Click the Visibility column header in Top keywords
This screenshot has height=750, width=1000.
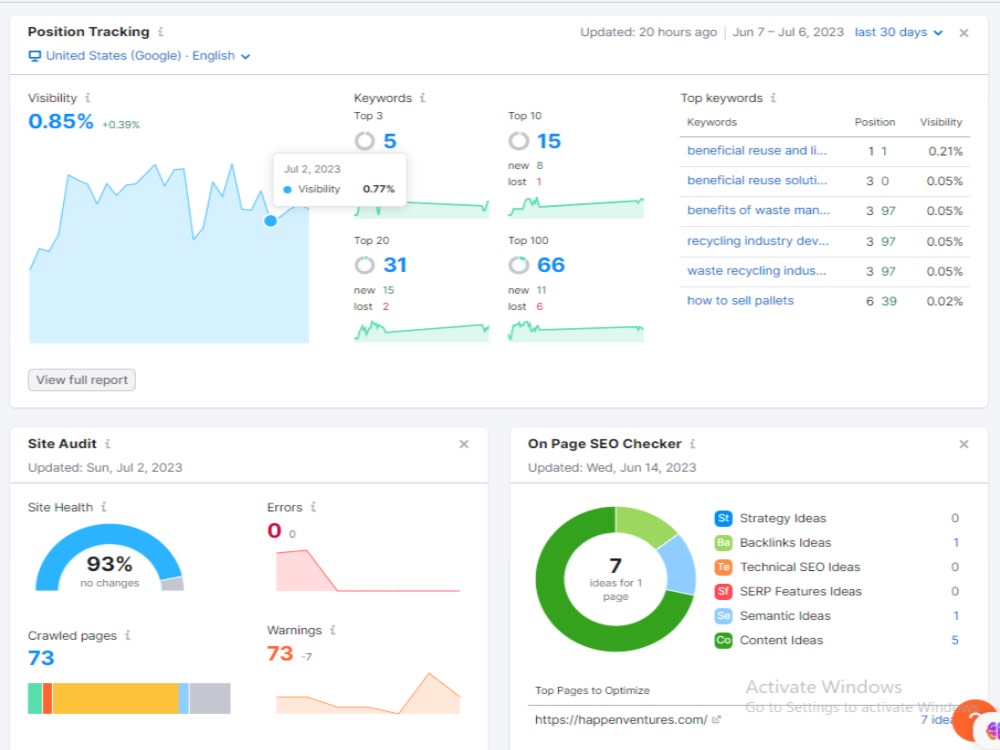coord(941,122)
